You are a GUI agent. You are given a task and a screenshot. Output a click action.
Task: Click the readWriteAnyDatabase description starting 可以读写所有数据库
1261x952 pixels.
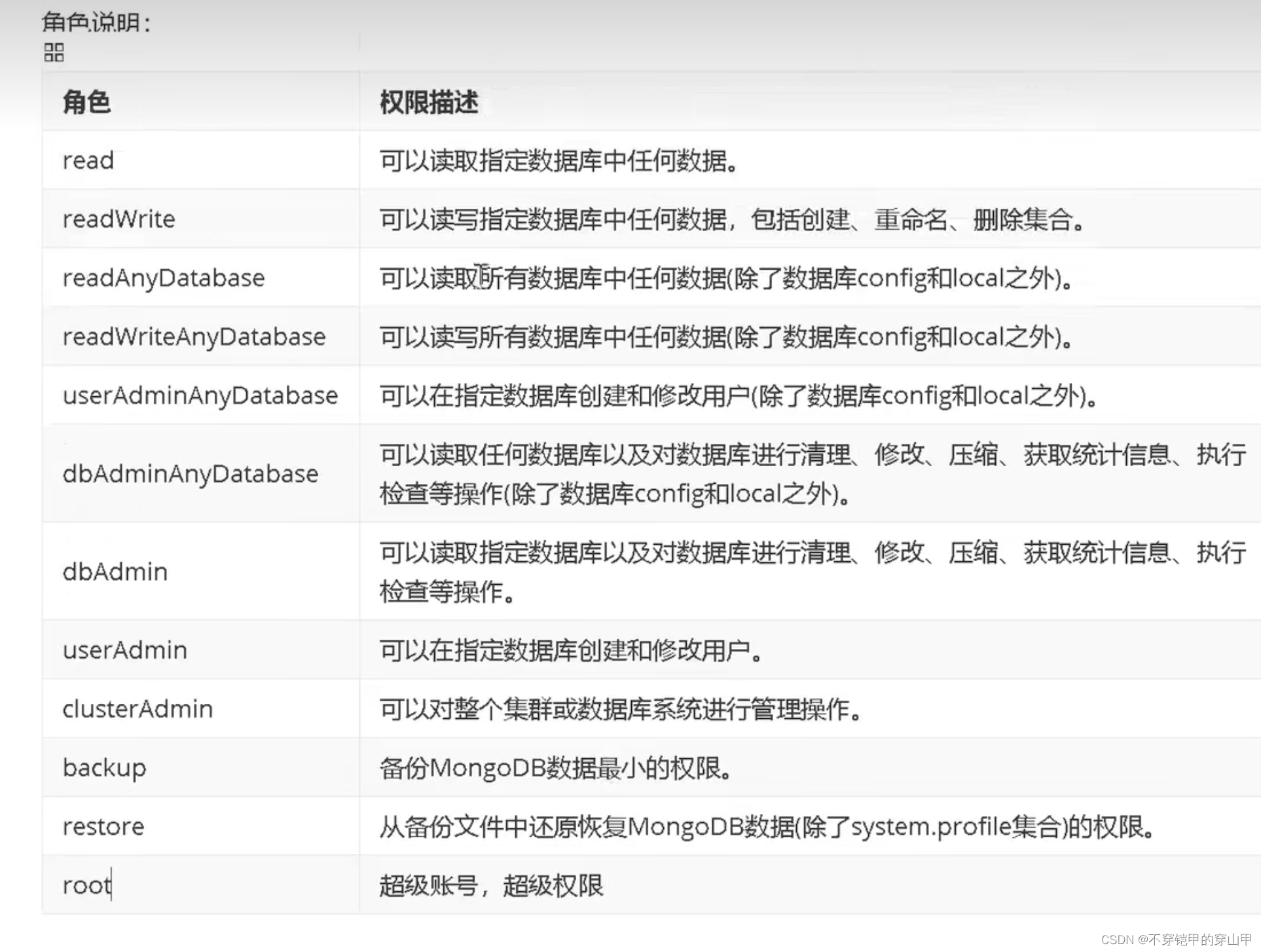[727, 337]
